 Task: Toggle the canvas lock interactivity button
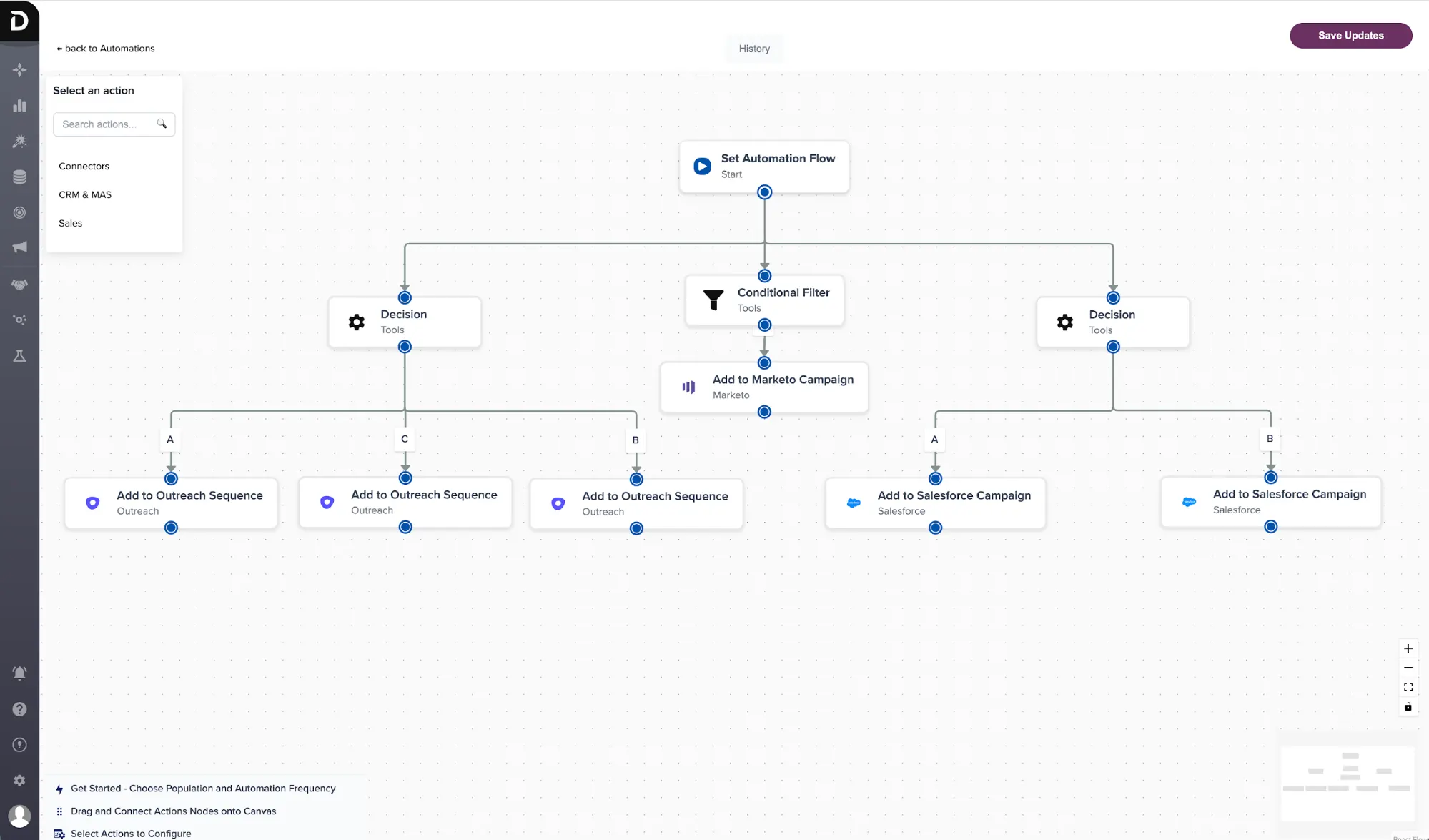click(1408, 707)
